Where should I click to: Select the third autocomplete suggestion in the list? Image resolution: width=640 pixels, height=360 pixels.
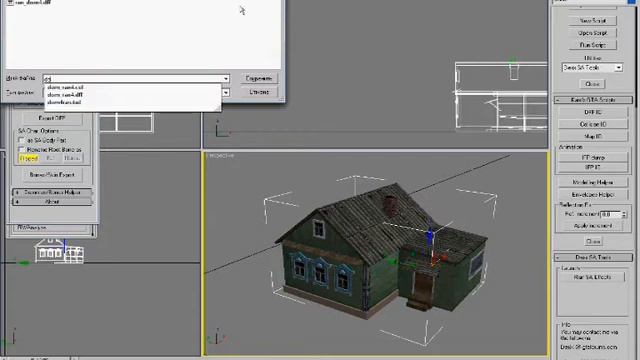tap(64, 102)
